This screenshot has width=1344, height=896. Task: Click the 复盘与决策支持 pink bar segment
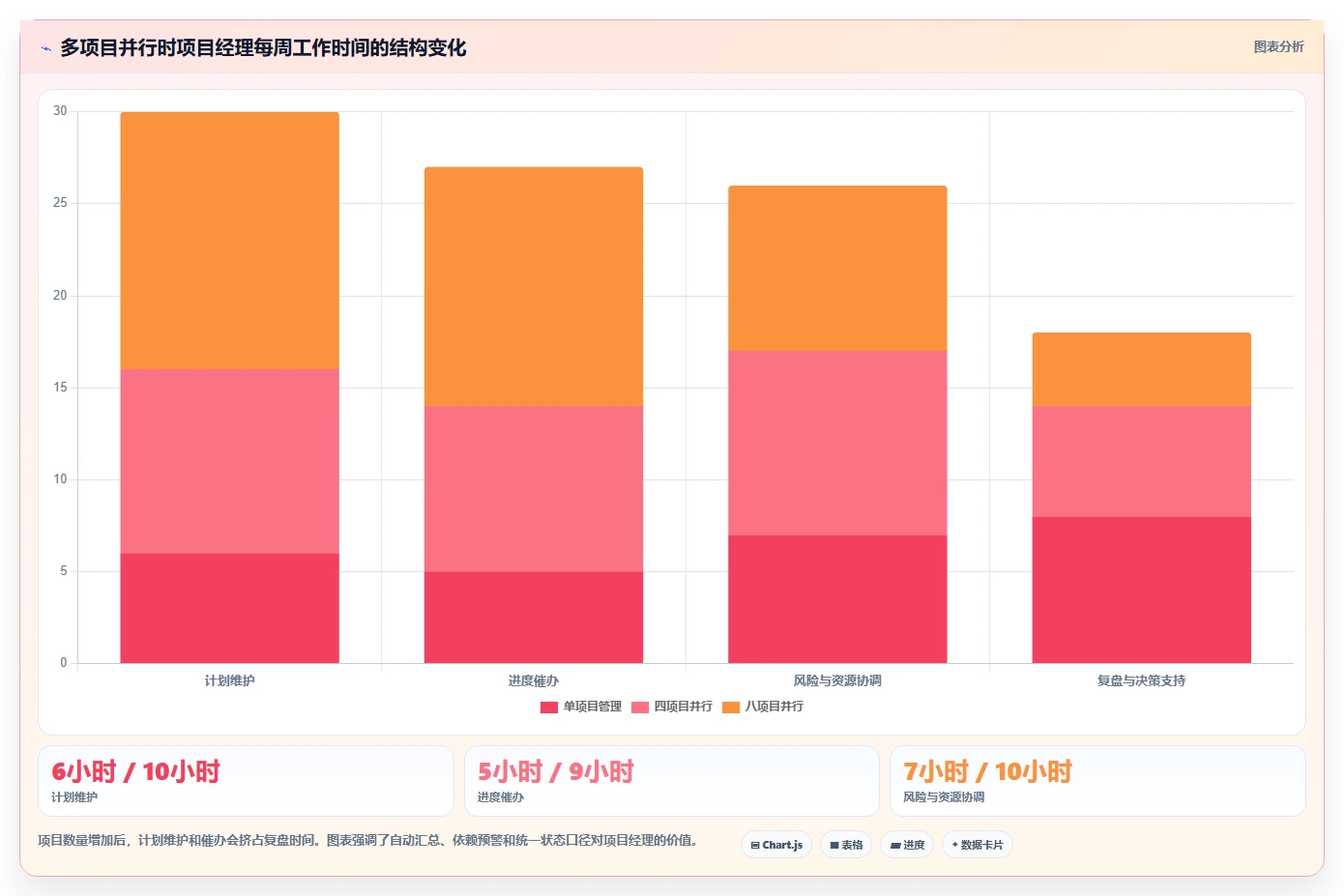tap(1142, 461)
